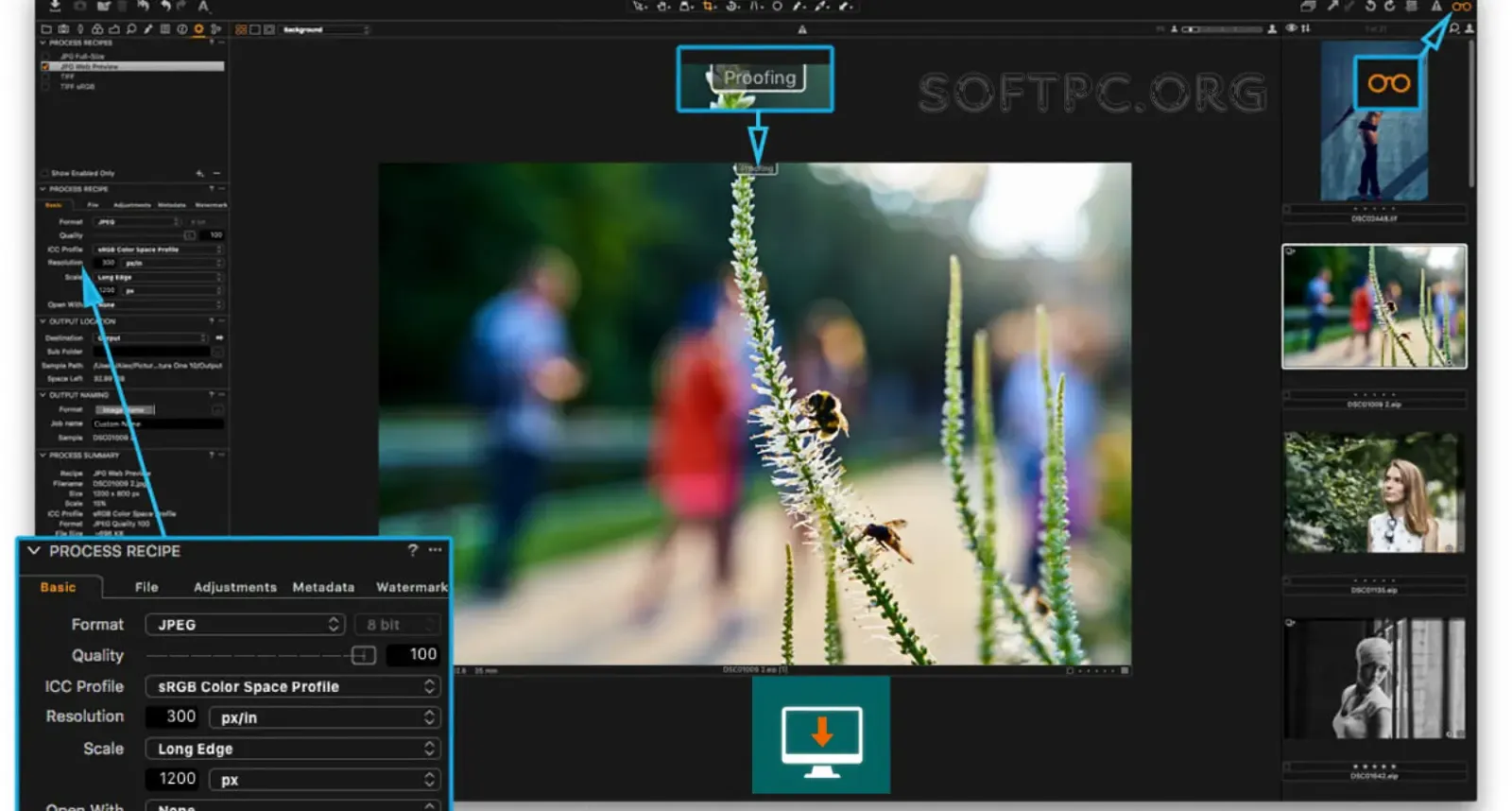Click the Rotate Right icon in the top-right toolbar
The height and width of the screenshot is (811, 1512).
coord(1390,6)
